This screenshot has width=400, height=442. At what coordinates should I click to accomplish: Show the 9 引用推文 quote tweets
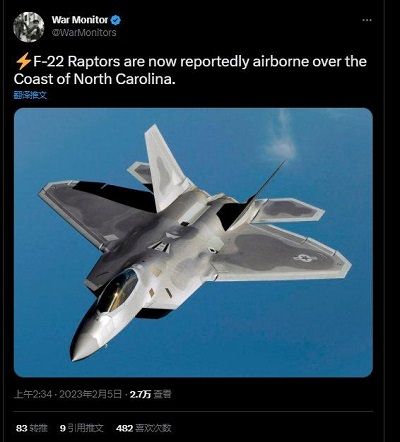82,428
